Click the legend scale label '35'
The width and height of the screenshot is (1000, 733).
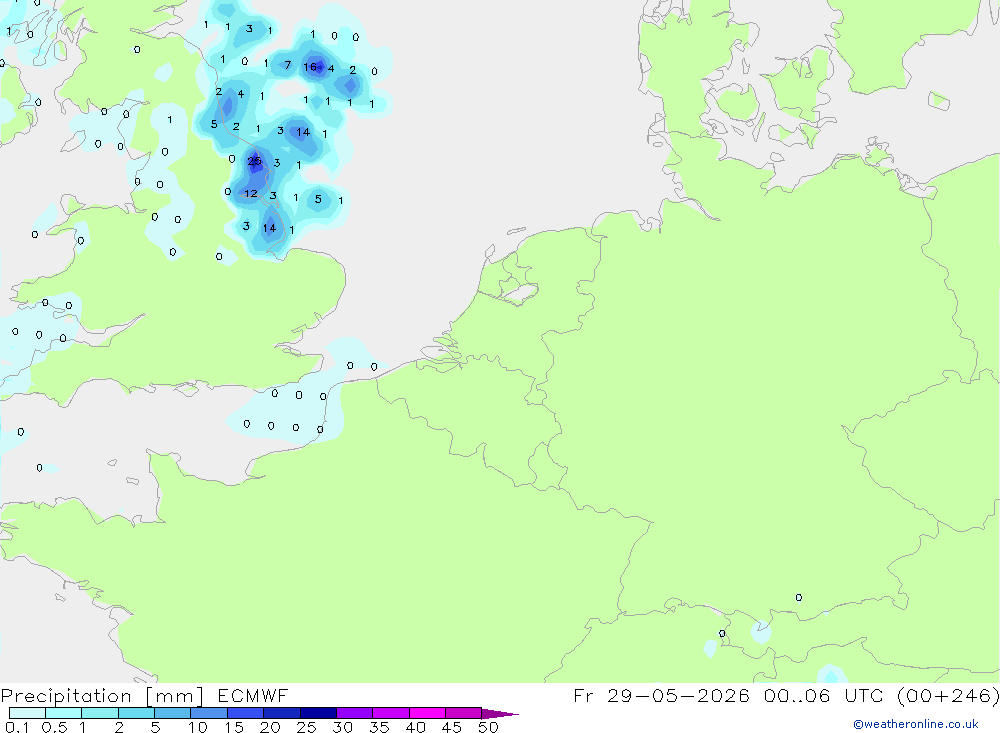(x=379, y=727)
